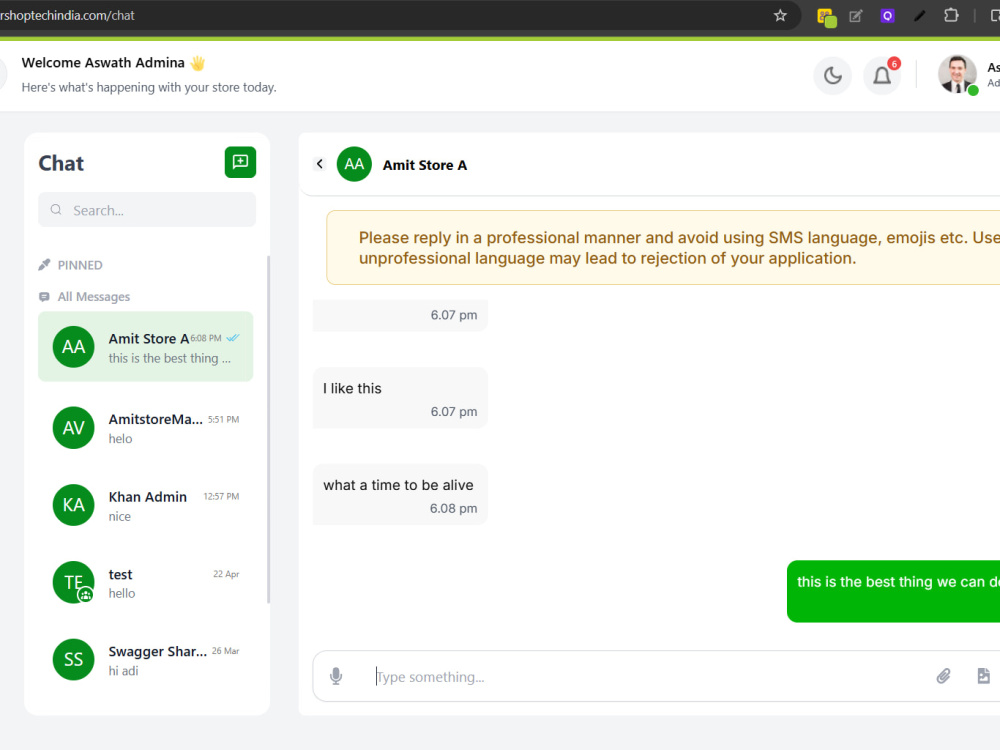This screenshot has height=750, width=1000.
Task: Open Khan Admin conversation
Action: click(x=145, y=505)
